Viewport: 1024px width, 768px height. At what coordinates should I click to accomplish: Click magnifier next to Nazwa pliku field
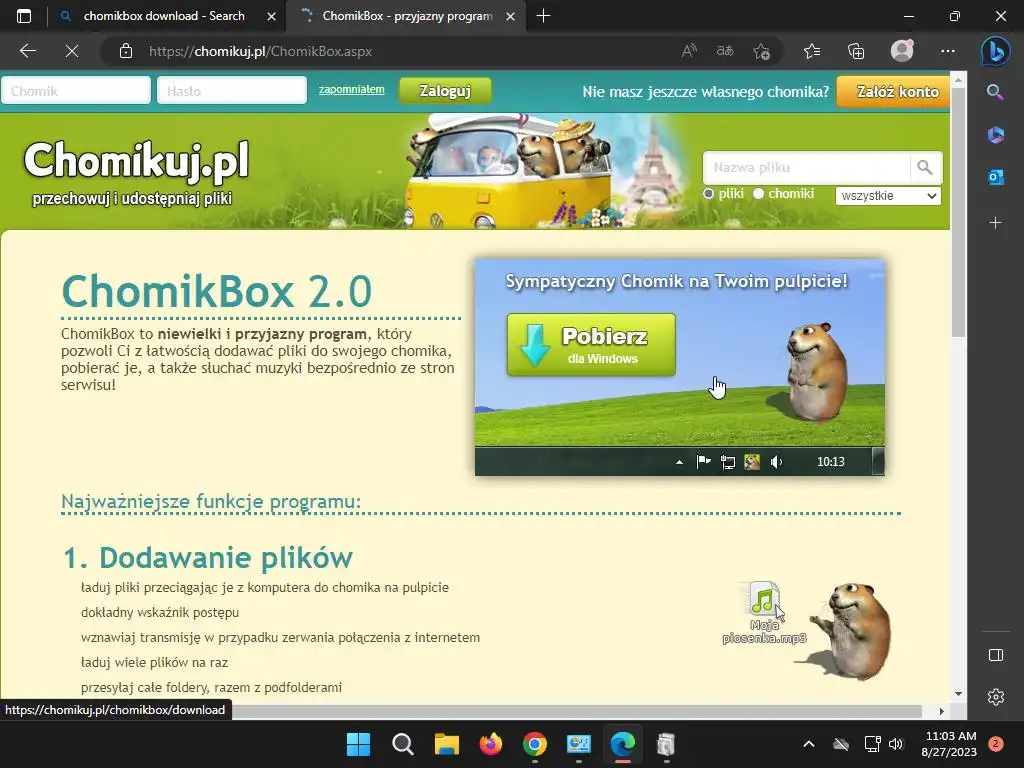point(925,168)
